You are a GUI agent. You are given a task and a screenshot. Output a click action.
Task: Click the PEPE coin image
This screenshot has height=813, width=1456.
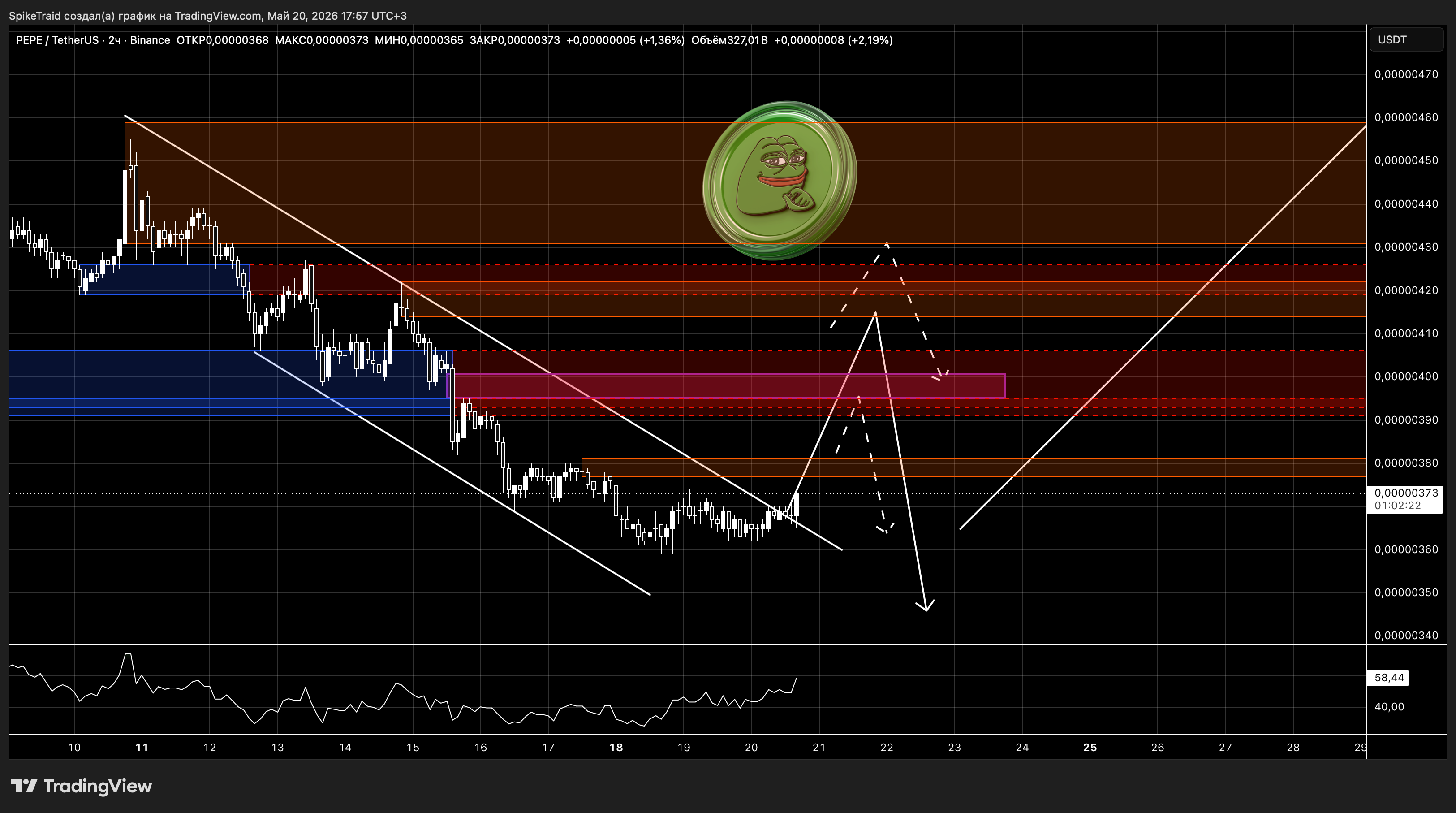point(780,180)
